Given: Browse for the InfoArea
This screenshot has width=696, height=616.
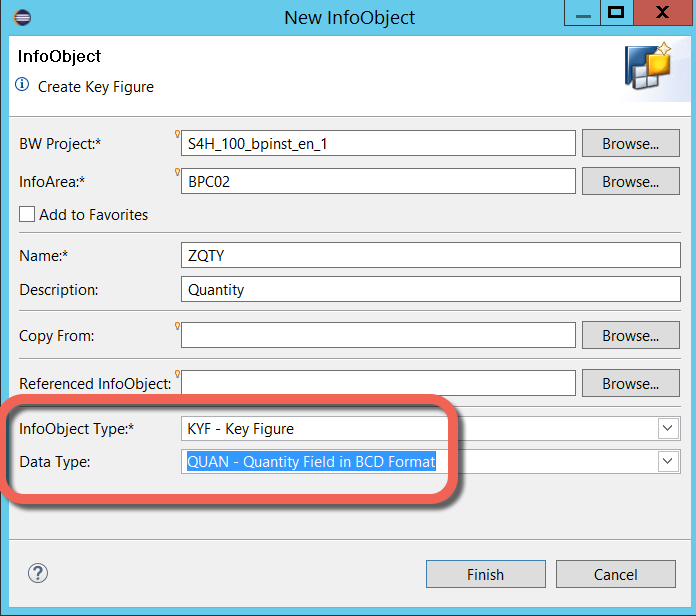Looking at the screenshot, I should [630, 181].
